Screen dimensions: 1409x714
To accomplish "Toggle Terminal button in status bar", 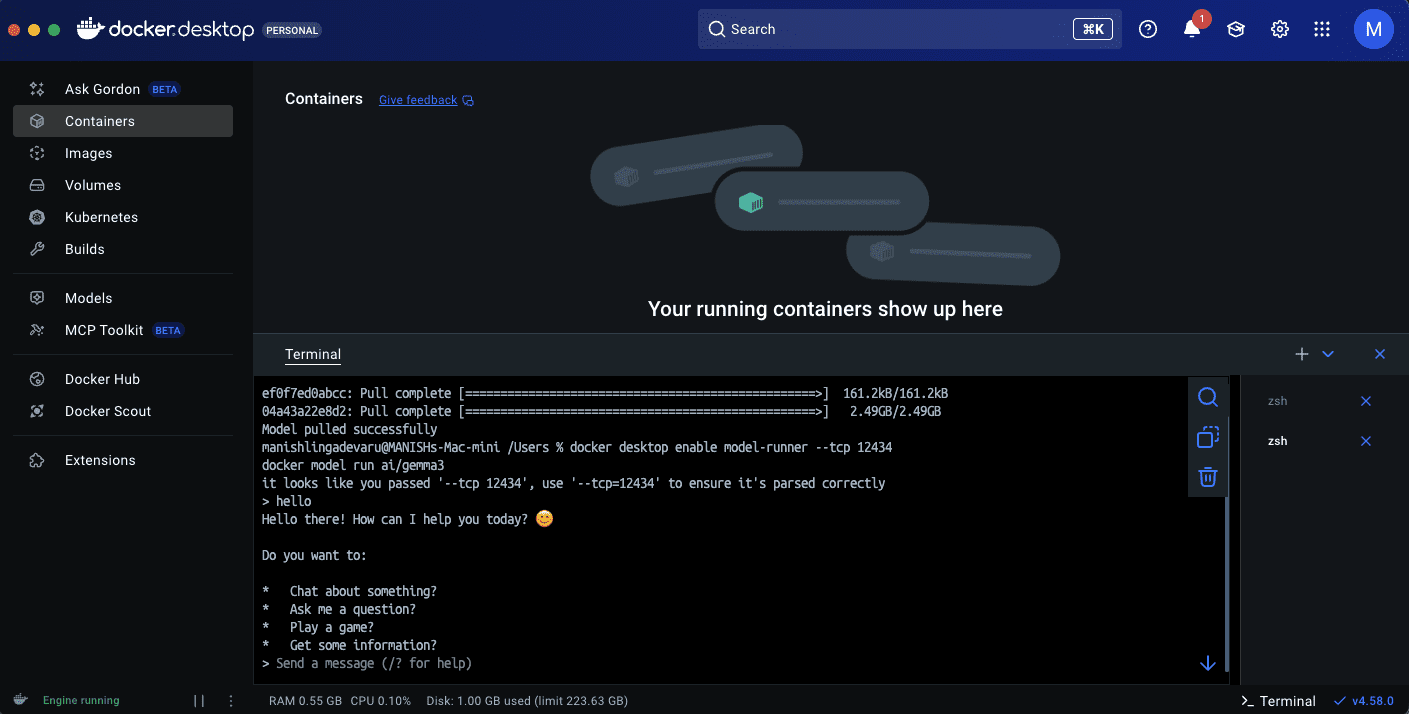I will tap(1278, 701).
